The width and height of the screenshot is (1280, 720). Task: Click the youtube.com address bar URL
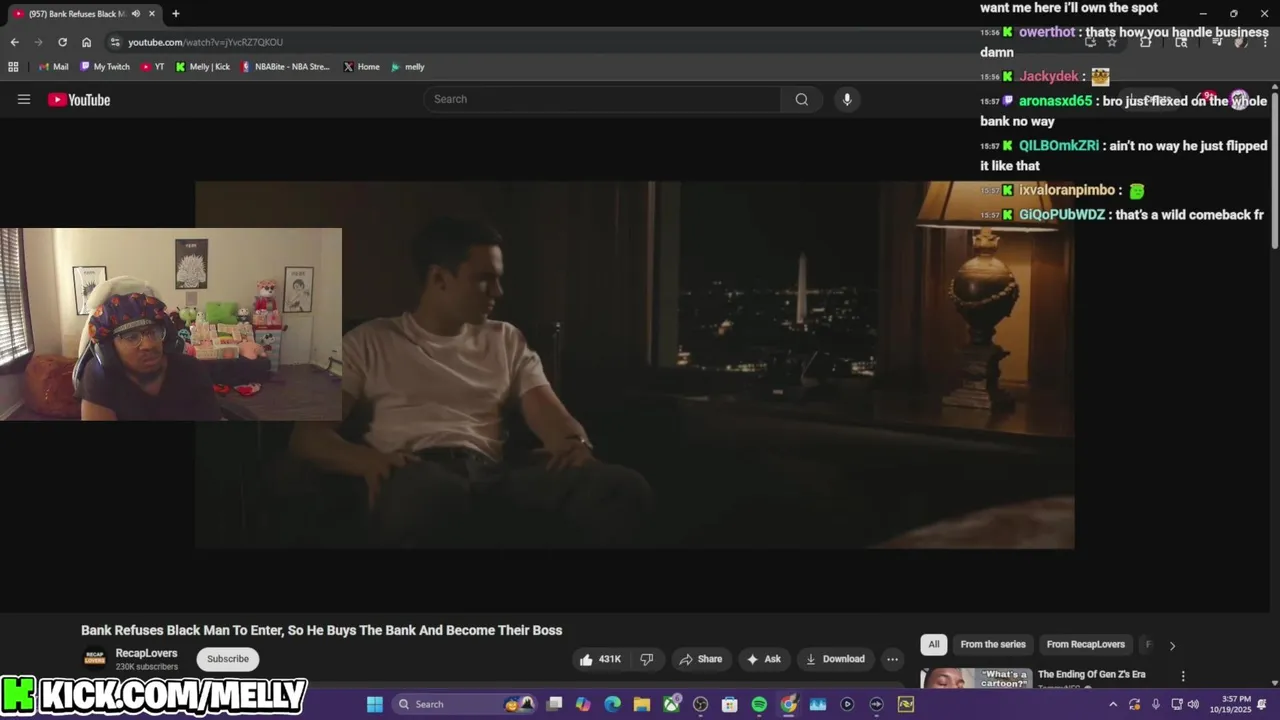pos(205,42)
